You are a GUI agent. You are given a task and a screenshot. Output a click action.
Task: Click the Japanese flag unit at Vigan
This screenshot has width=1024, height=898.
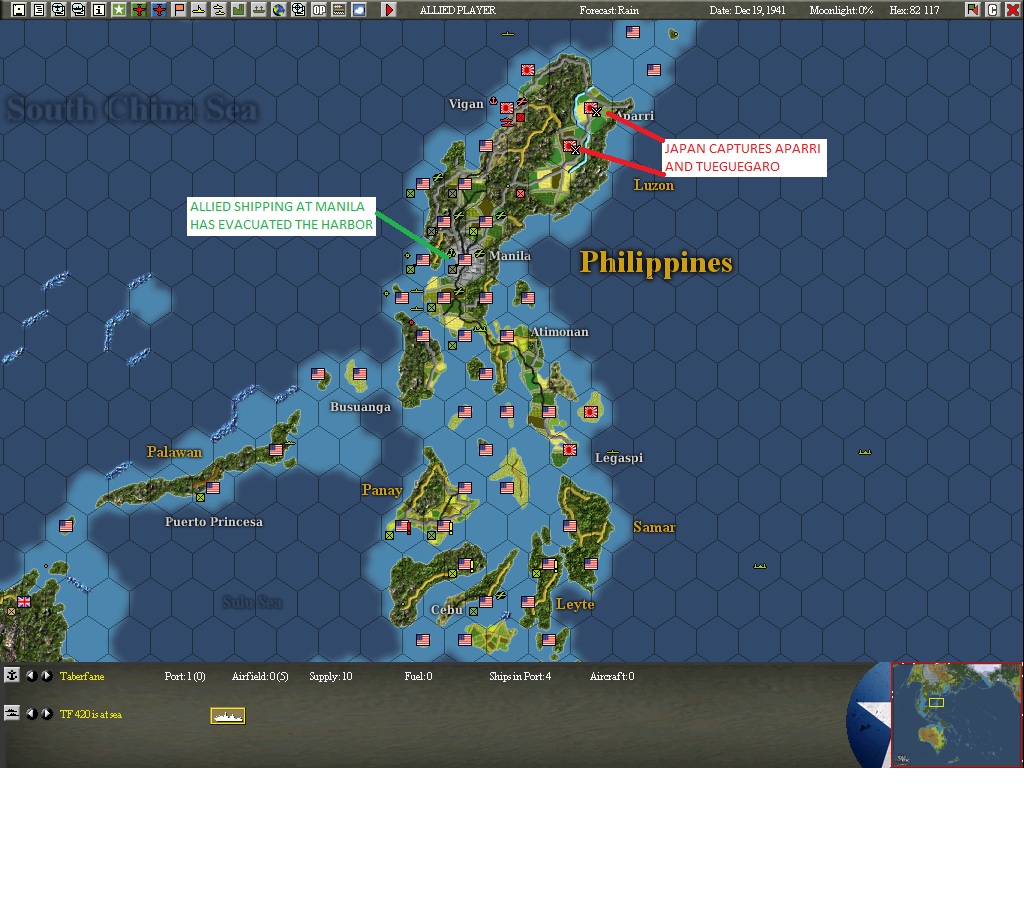507,108
